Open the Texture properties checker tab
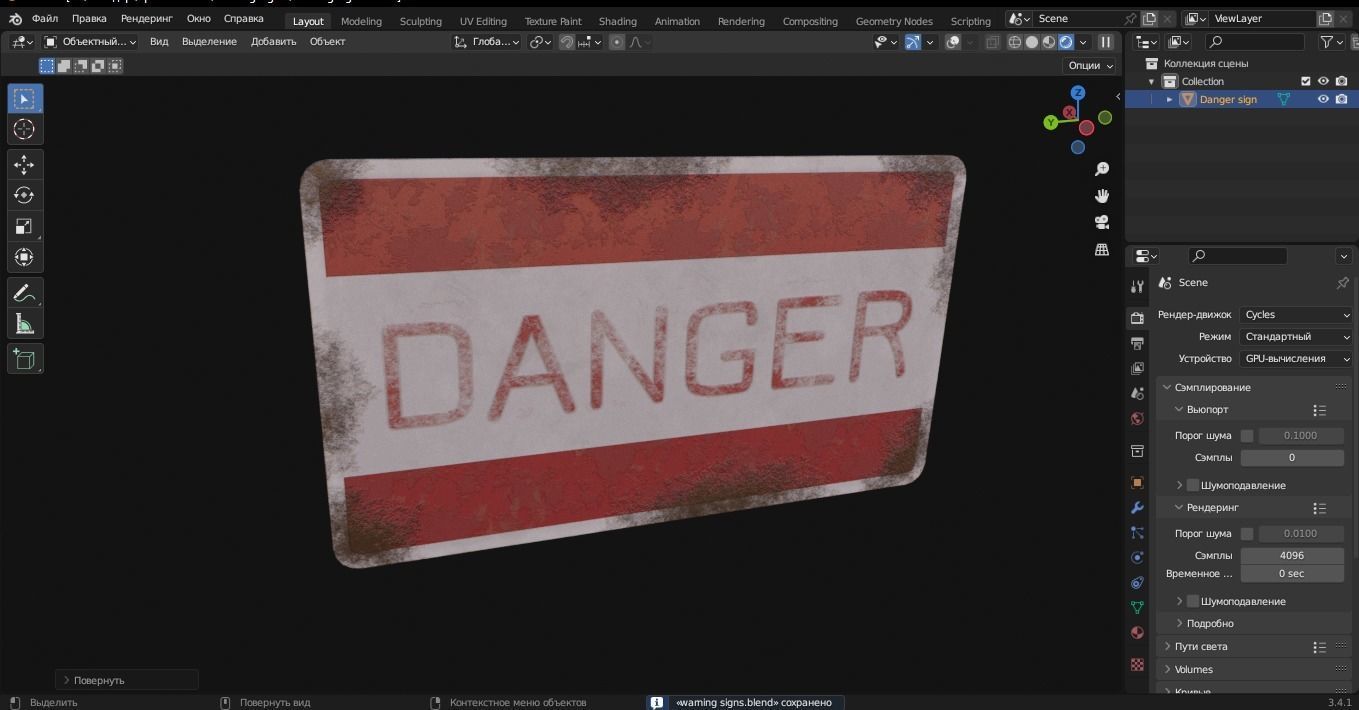Screen dimensions: 1359x710 click(1137, 664)
